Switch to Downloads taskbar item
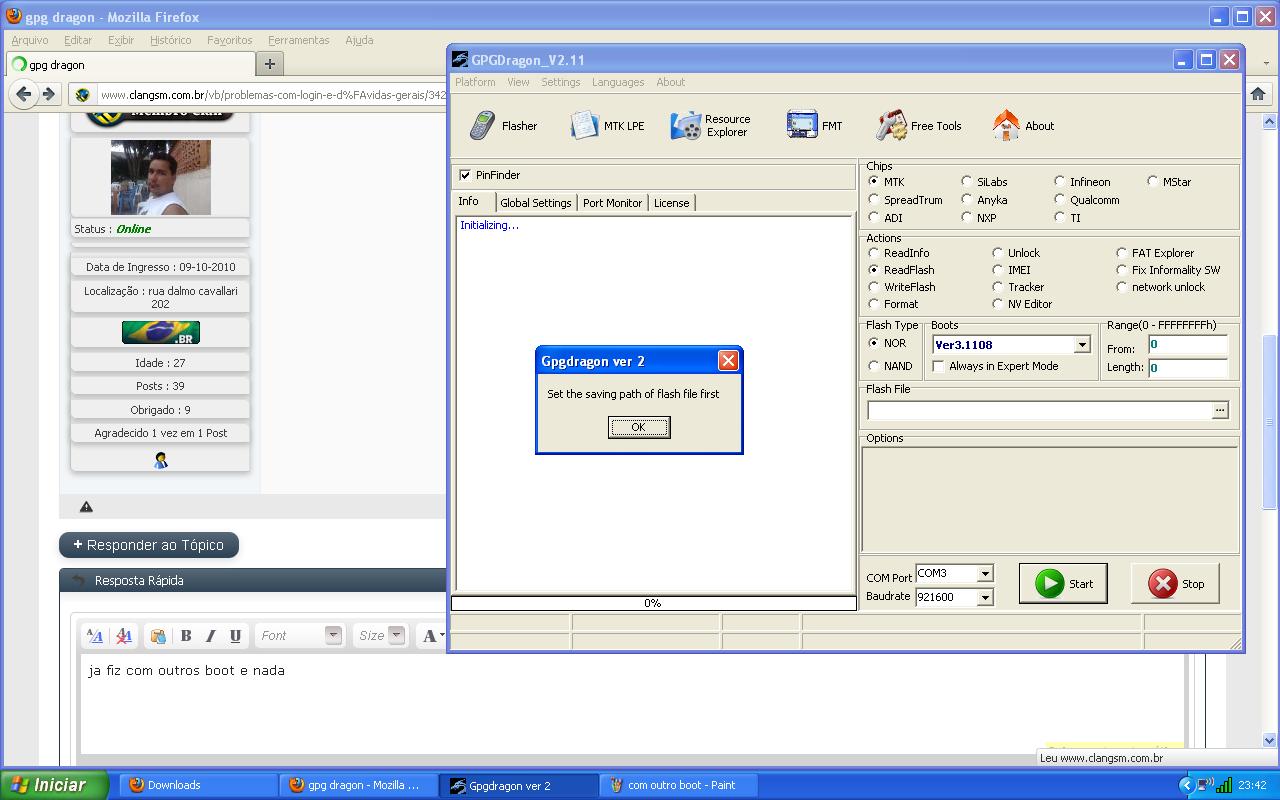This screenshot has width=1280, height=800. tap(198, 785)
